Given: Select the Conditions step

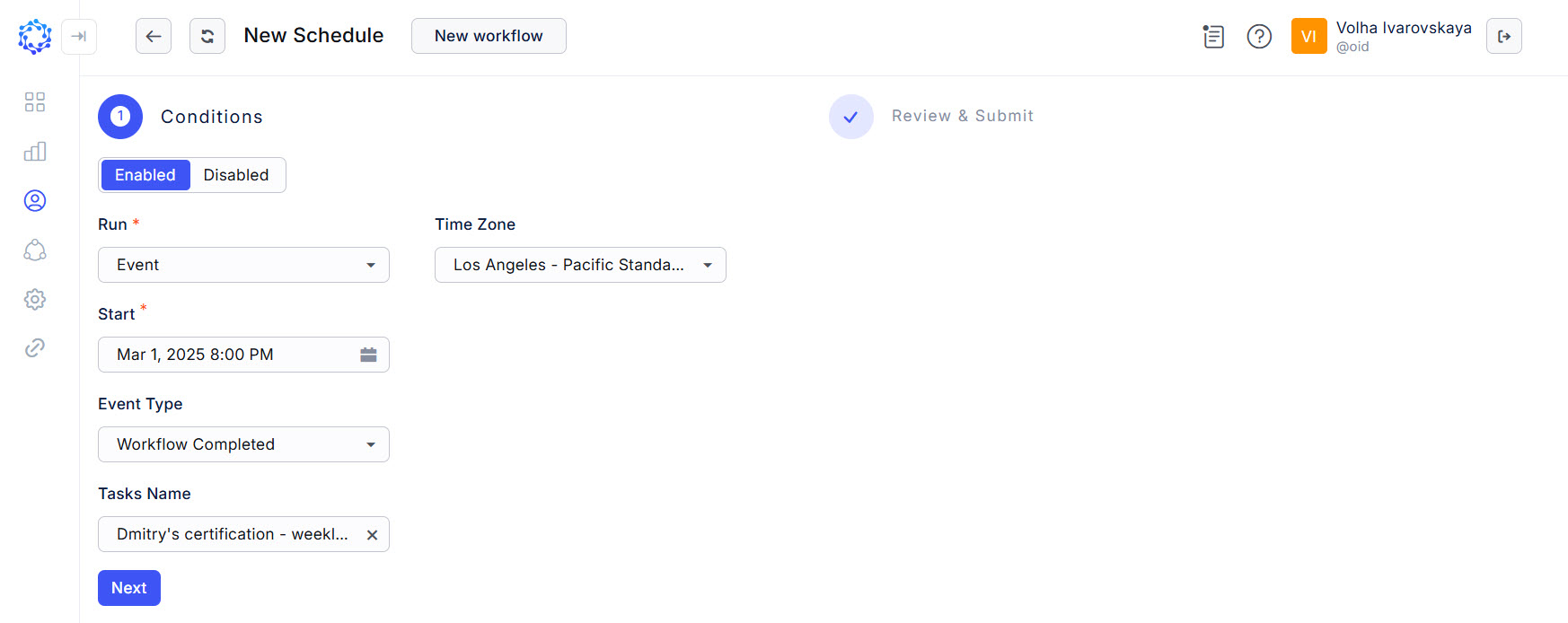Looking at the screenshot, I should click(x=211, y=117).
